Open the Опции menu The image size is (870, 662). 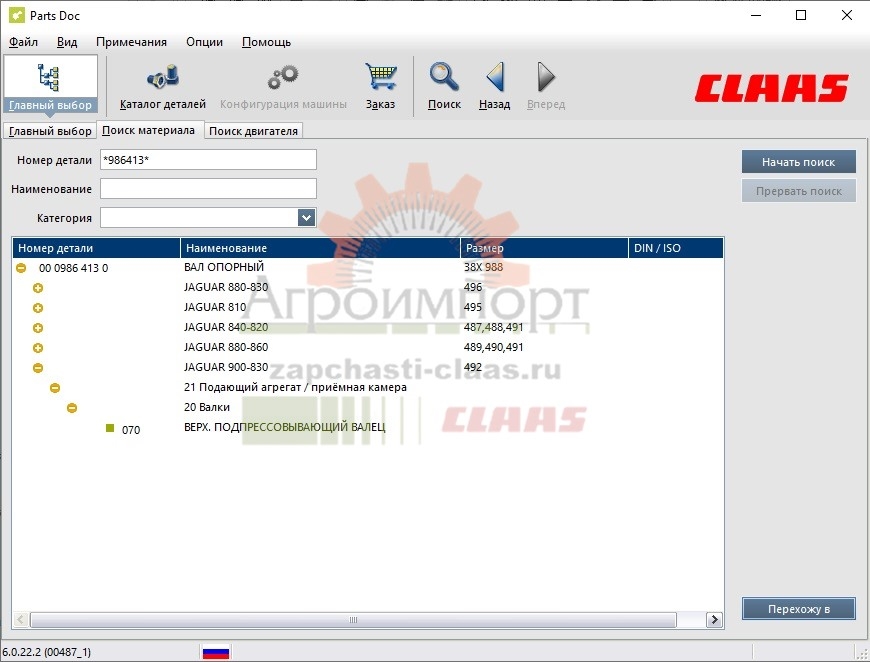[x=204, y=42]
